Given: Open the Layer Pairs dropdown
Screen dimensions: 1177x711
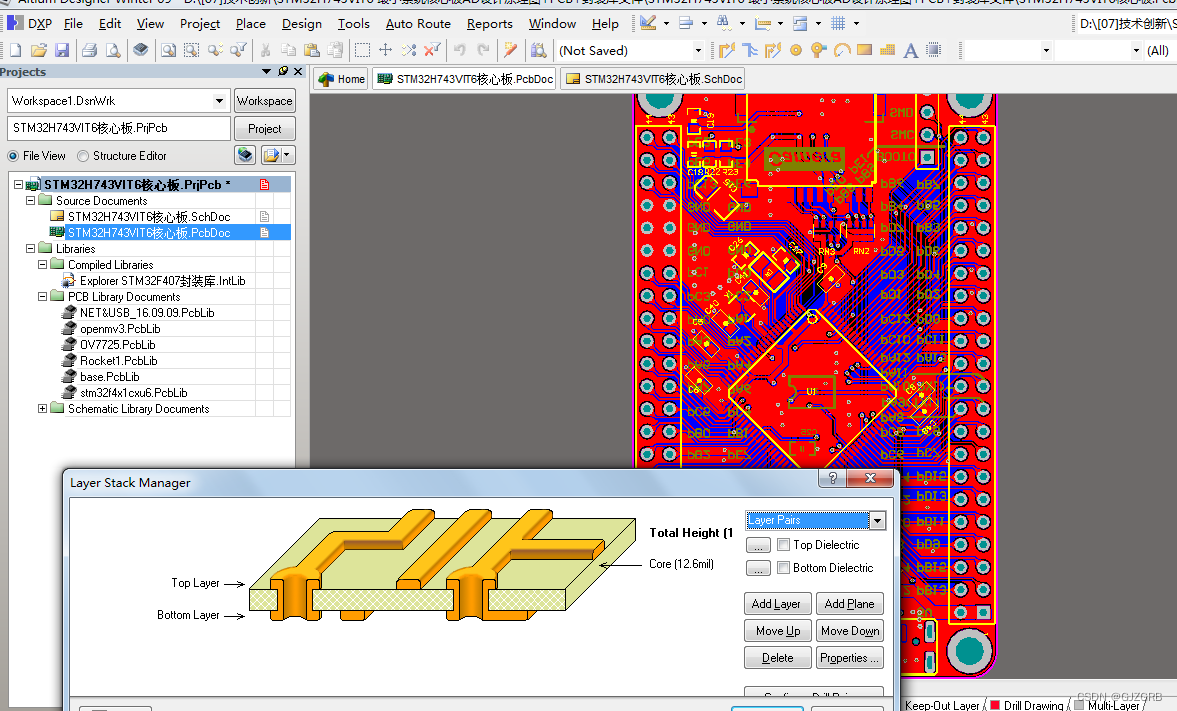Looking at the screenshot, I should click(x=877, y=520).
